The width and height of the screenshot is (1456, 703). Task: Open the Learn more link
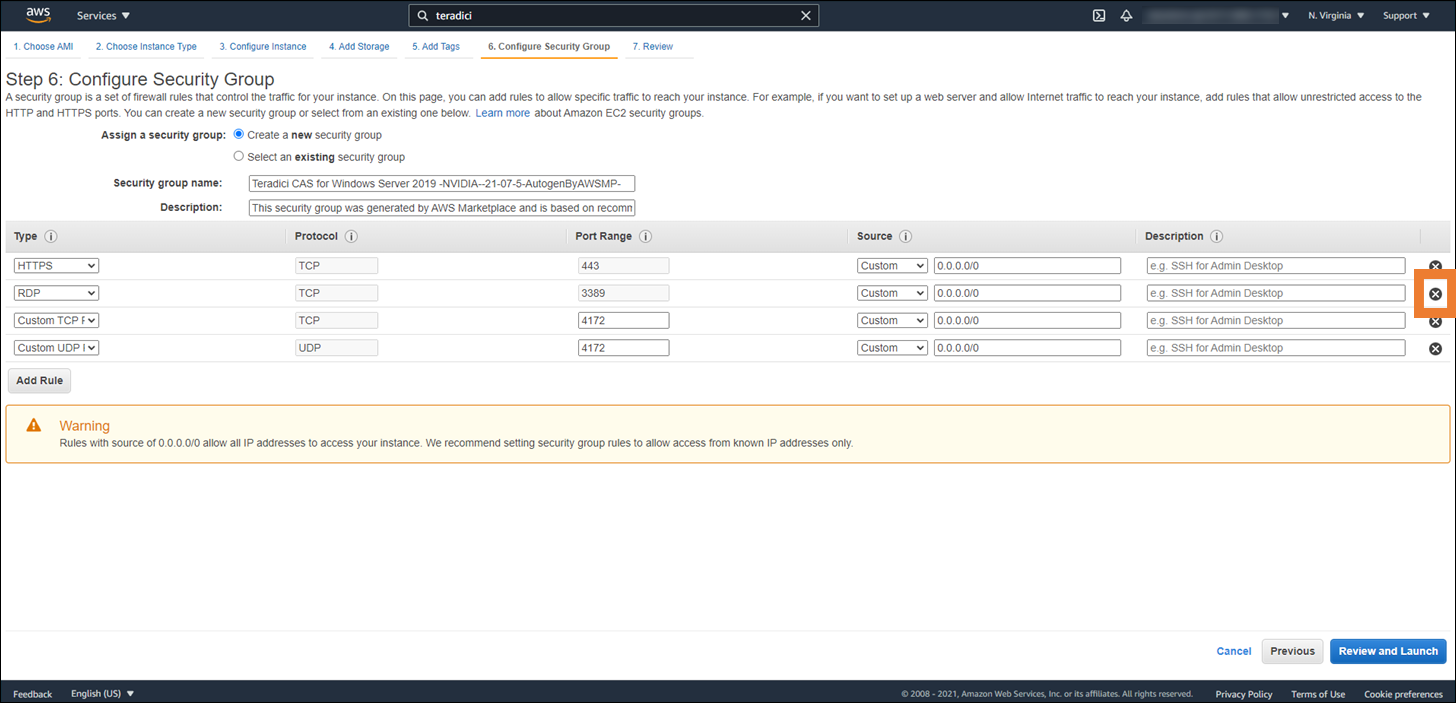[x=503, y=113]
